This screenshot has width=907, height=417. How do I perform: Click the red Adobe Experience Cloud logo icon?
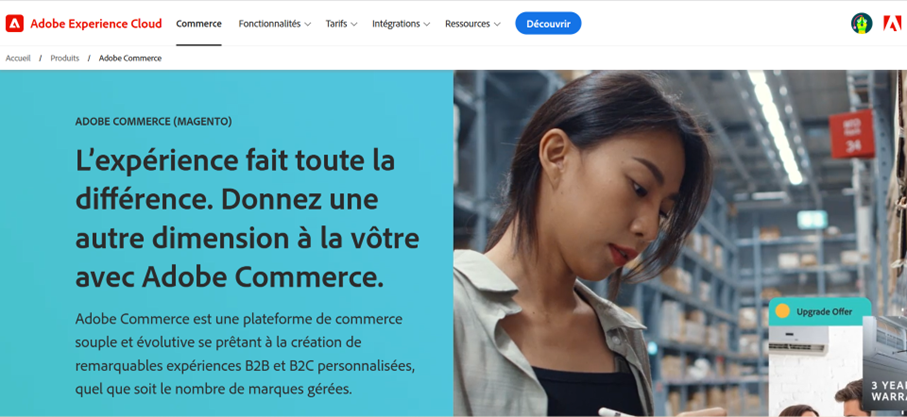click(14, 24)
